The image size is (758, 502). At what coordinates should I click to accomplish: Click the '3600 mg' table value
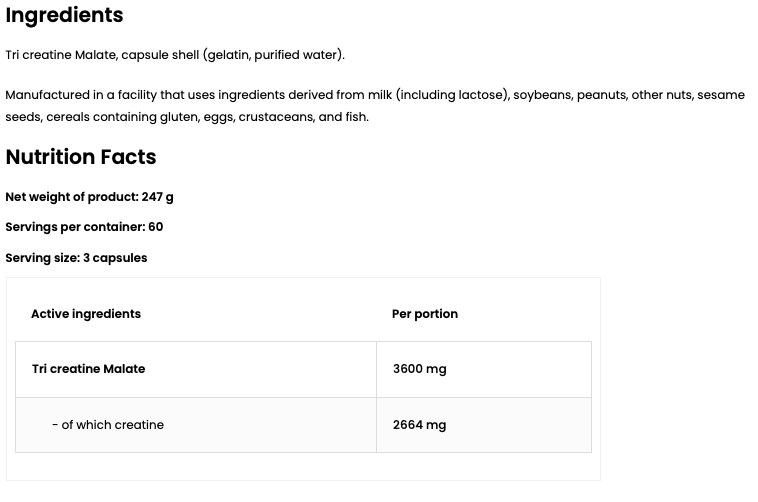pos(419,369)
